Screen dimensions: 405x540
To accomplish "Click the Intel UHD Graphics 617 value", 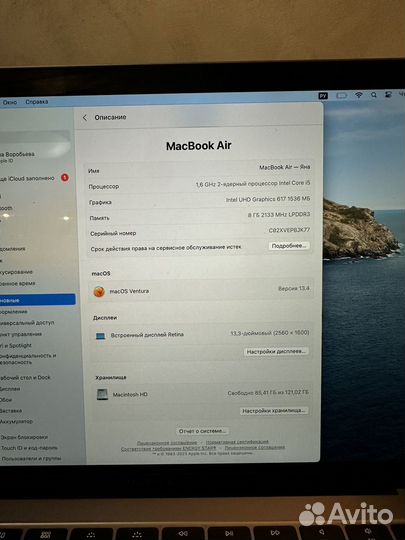I will coord(268,199).
